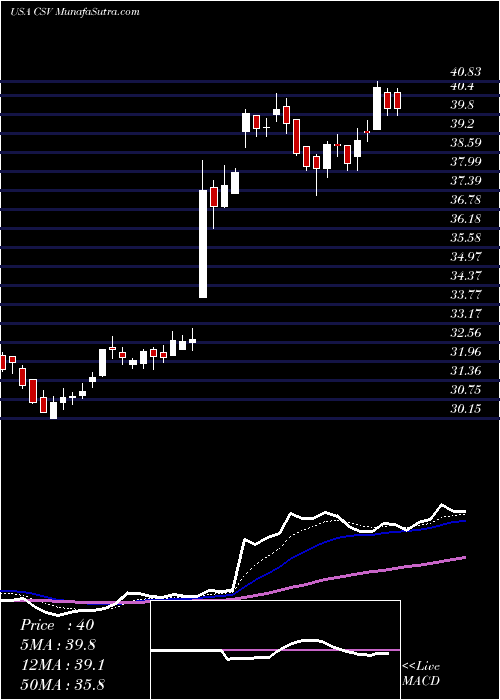Click the 34.97 price axis label

pyautogui.click(x=465, y=257)
